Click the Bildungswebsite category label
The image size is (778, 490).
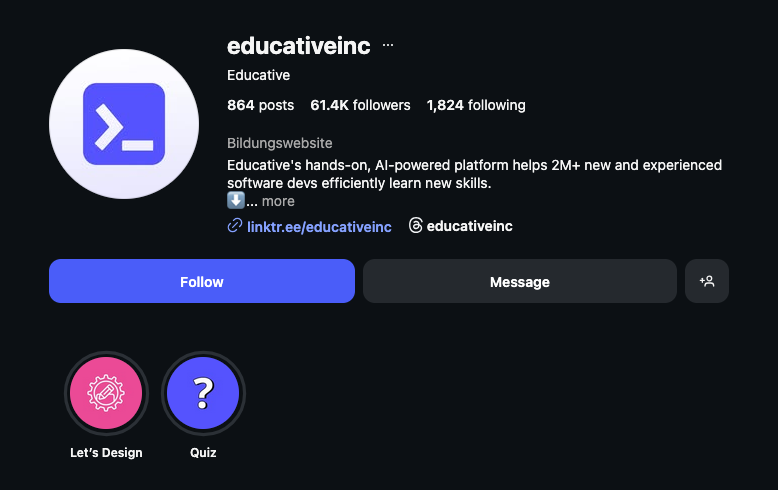[280, 143]
